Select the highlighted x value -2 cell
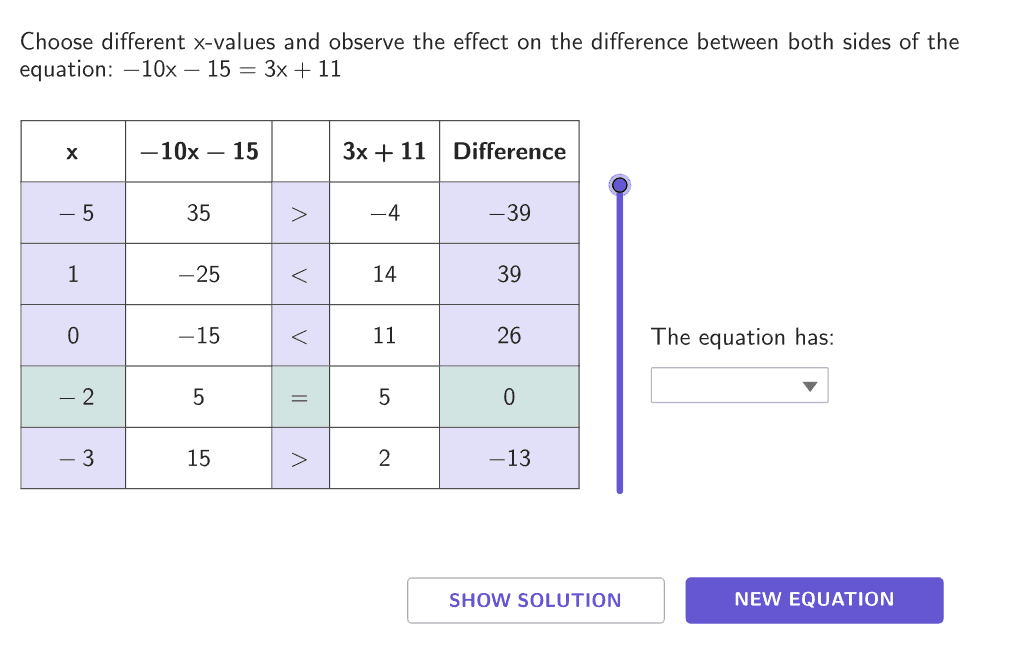The image size is (1032, 645). coord(73,397)
